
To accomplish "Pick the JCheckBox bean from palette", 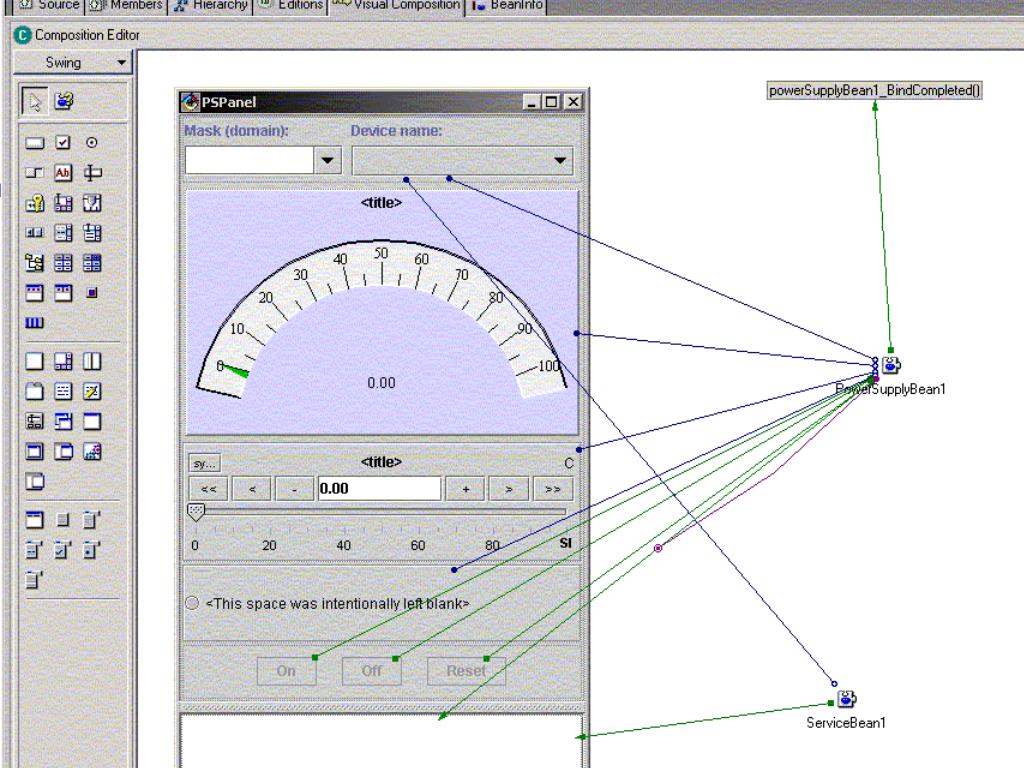I will pyautogui.click(x=60, y=144).
